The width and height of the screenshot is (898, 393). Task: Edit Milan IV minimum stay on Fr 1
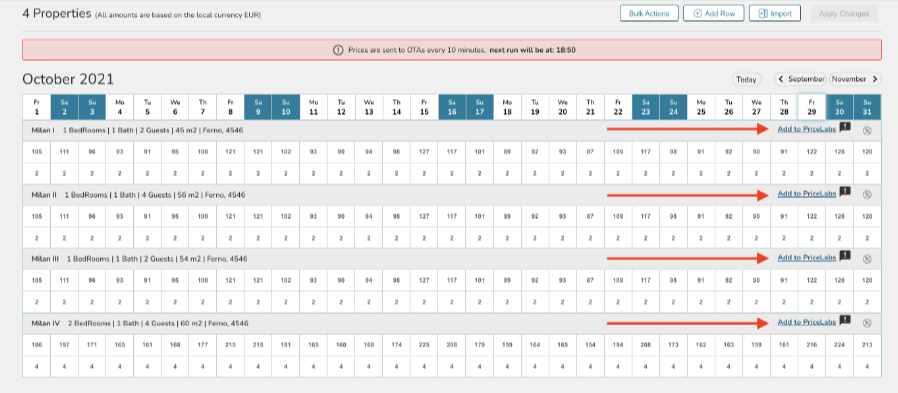point(37,367)
